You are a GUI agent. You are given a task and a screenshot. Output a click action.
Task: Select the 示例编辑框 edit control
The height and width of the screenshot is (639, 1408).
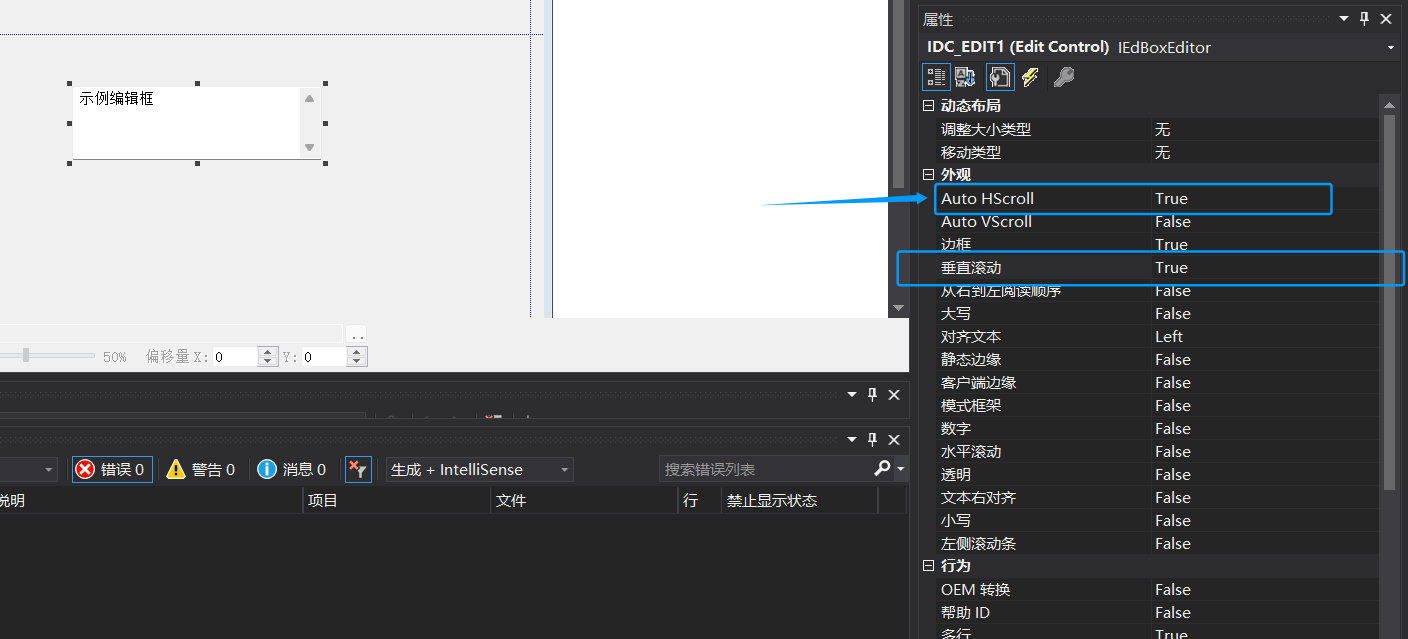(x=197, y=123)
